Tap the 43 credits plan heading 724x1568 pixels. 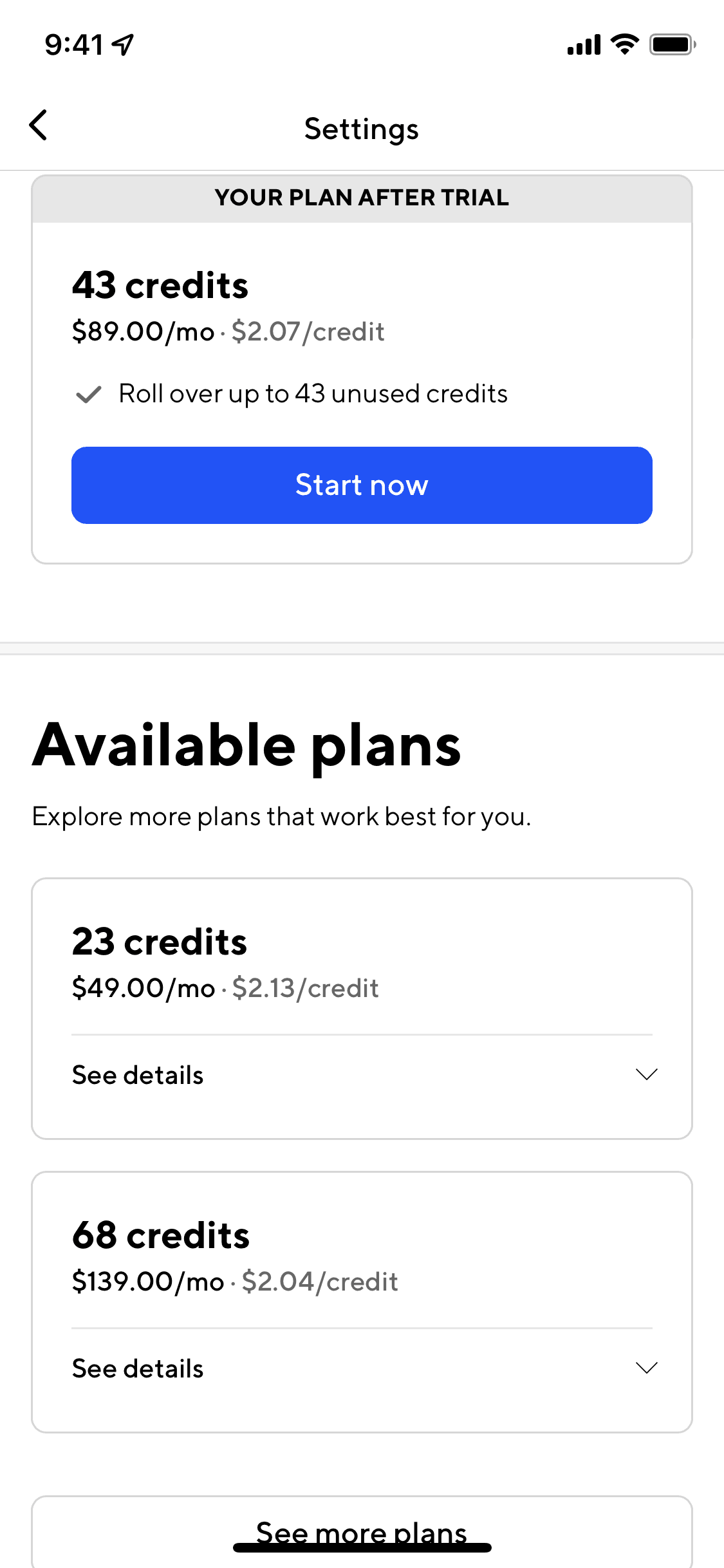click(160, 285)
